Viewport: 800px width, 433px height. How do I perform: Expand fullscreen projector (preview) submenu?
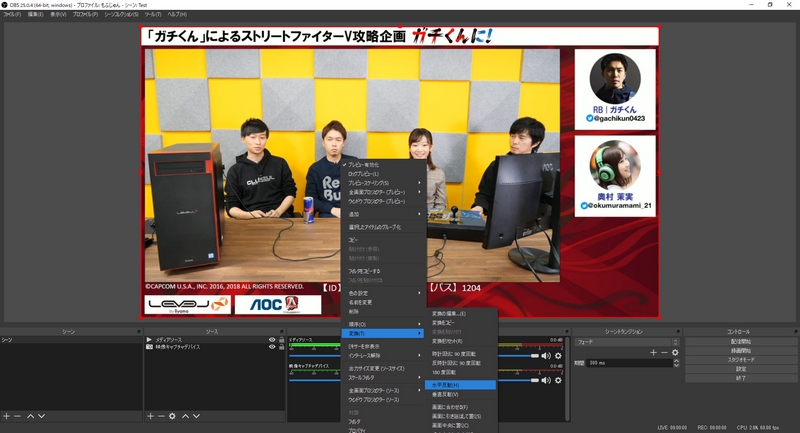pyautogui.click(x=384, y=192)
